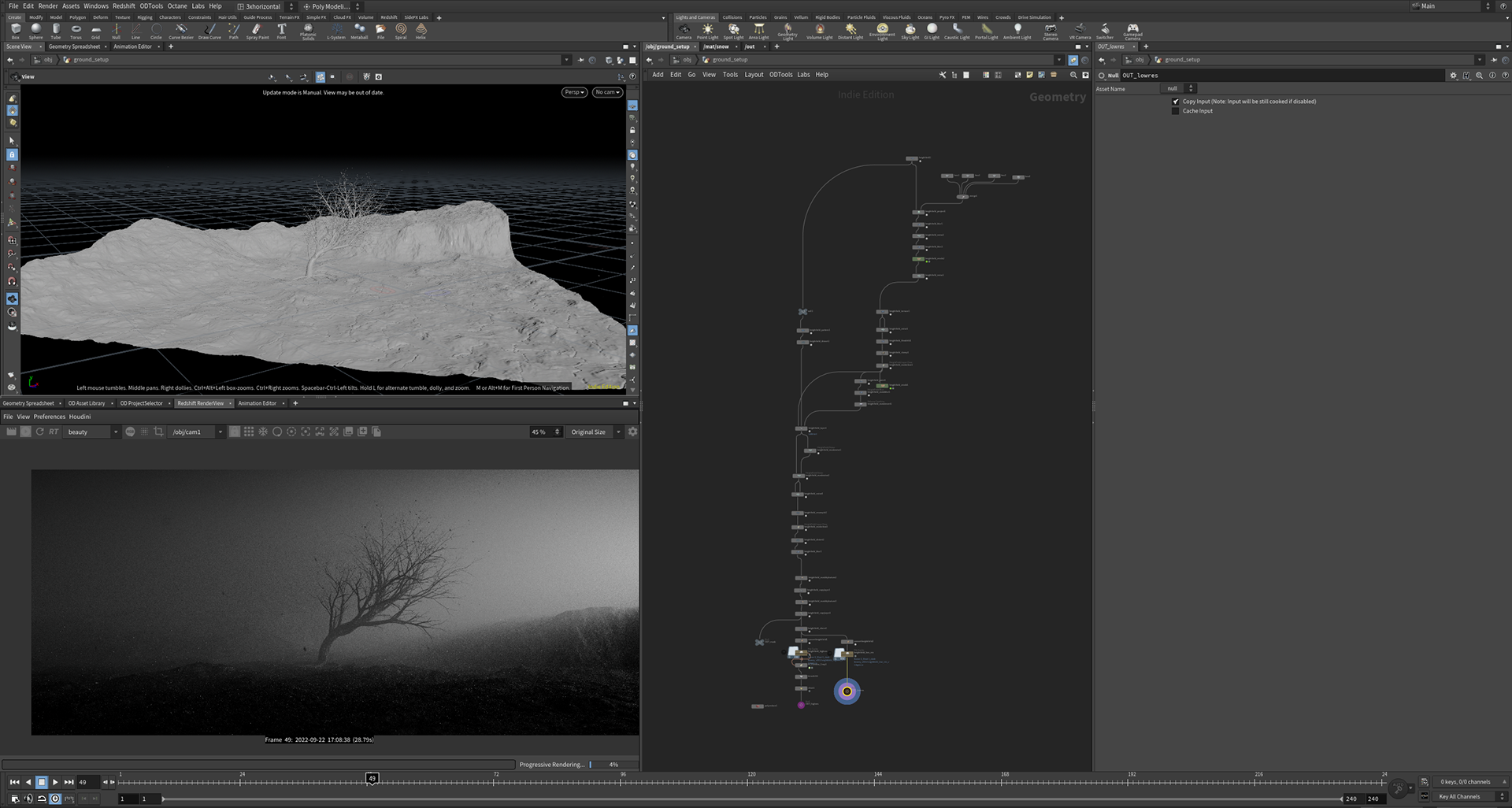Open the ODTools main menu
Screen dimensions: 1512x808
point(151,6)
